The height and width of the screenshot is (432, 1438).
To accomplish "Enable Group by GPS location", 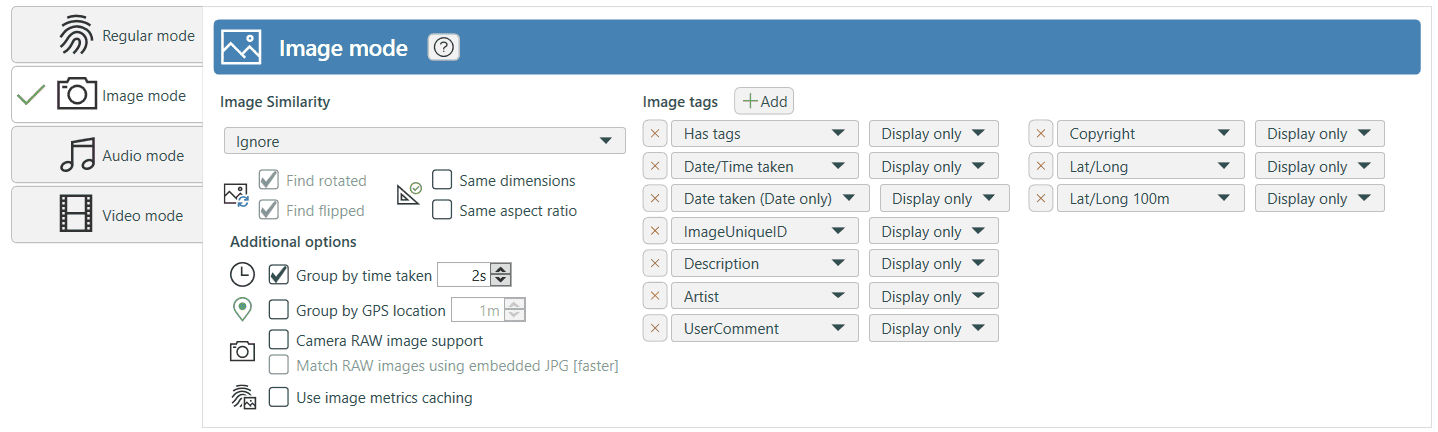I will [x=279, y=310].
